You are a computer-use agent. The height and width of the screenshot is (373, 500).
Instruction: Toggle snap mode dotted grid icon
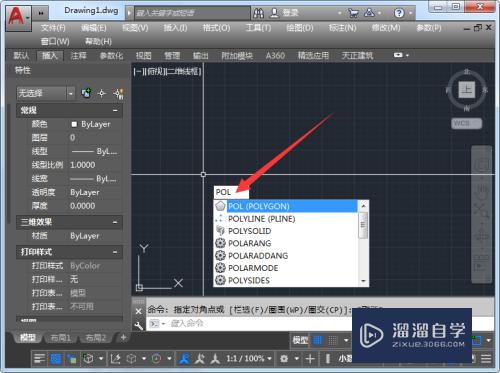(x=333, y=340)
